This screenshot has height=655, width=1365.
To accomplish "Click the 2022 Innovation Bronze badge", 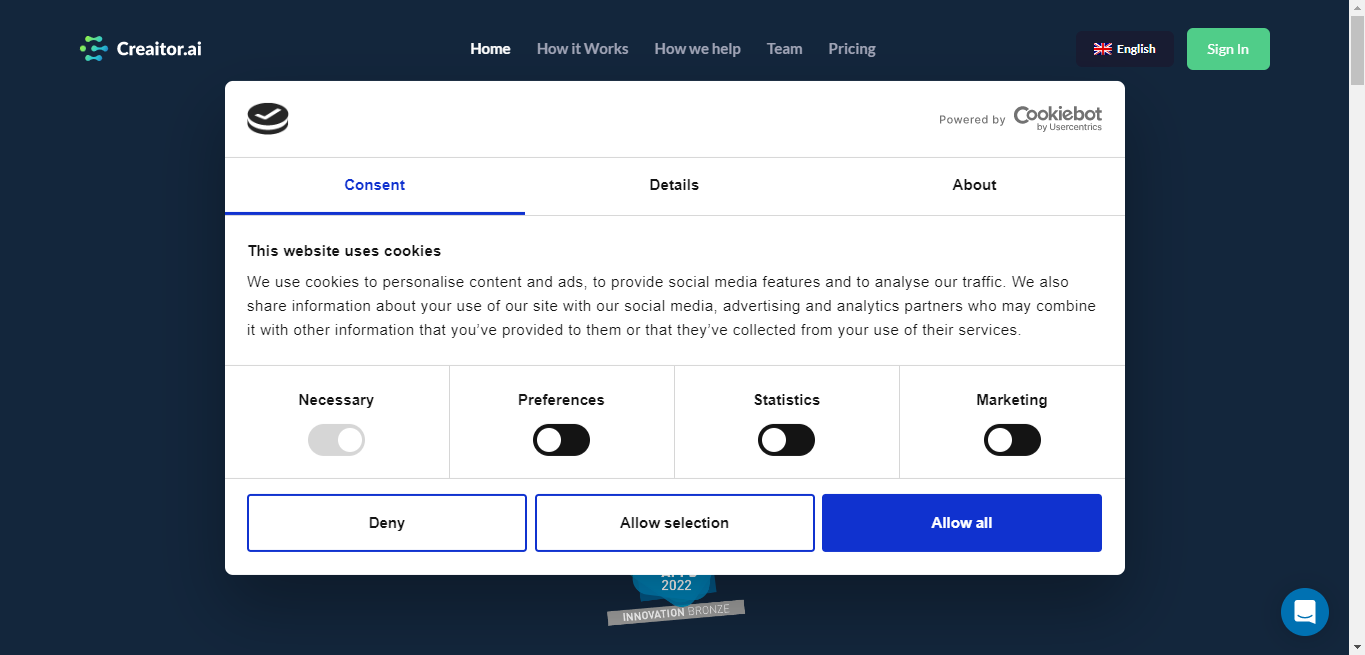I will 676,599.
